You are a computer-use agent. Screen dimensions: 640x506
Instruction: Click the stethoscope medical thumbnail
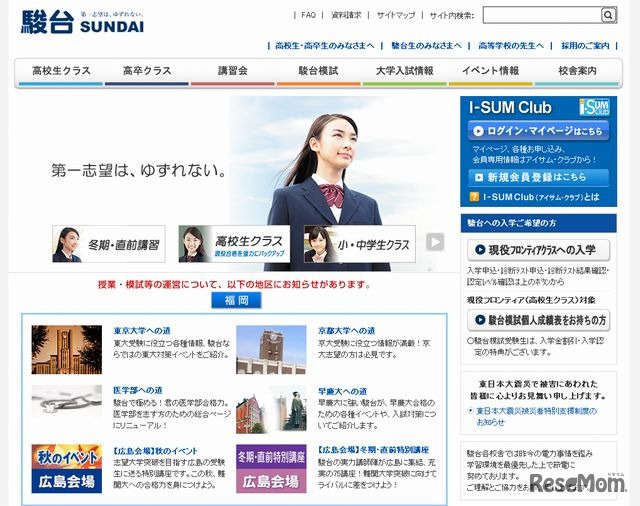point(67,402)
